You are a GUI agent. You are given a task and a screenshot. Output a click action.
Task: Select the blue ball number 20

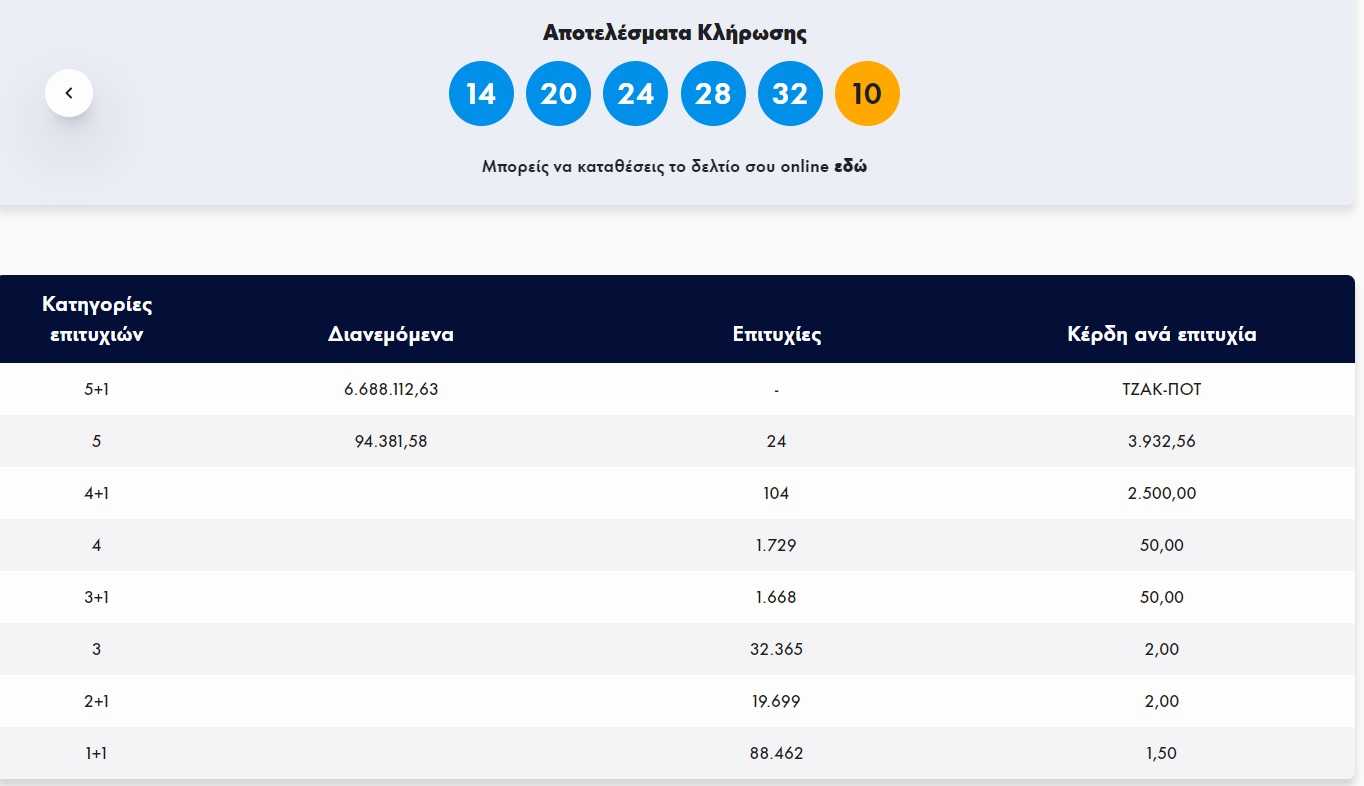tap(558, 94)
